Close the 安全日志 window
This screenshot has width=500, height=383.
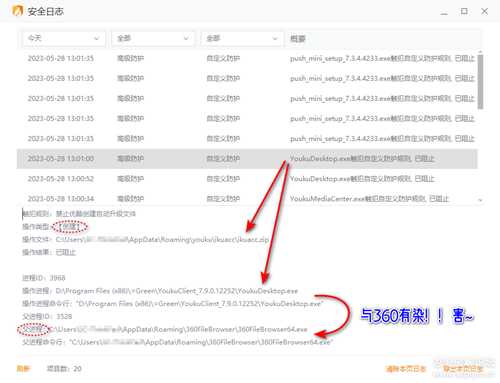484,11
